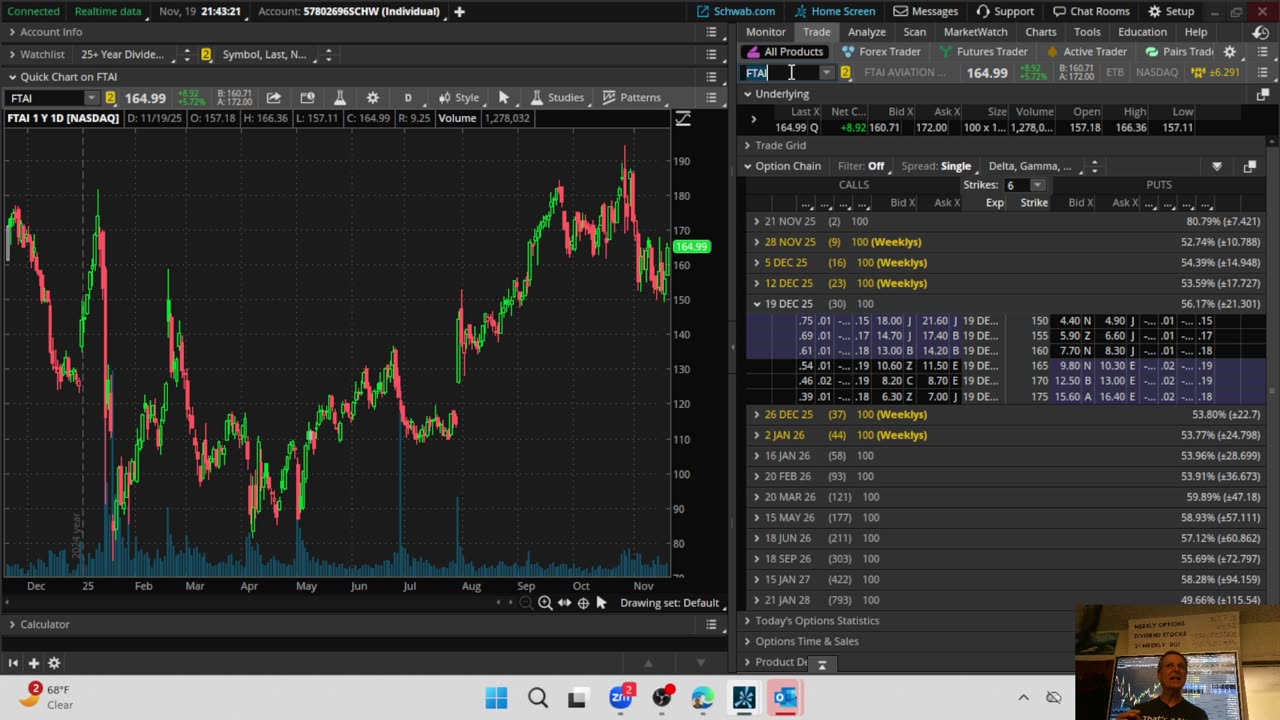Screen dimensions: 1280x720
Task: Open the Schwab.com link
Action: (x=736, y=11)
